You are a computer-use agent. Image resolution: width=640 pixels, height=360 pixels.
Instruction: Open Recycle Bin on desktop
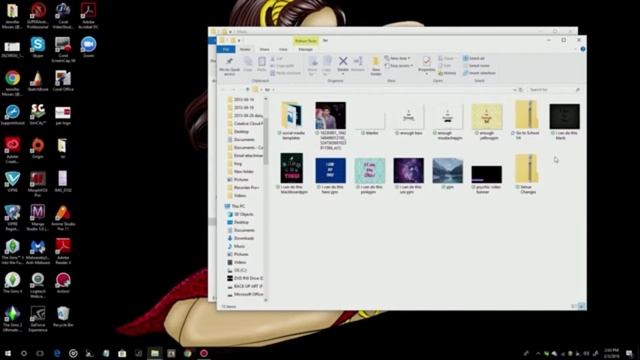coord(63,317)
